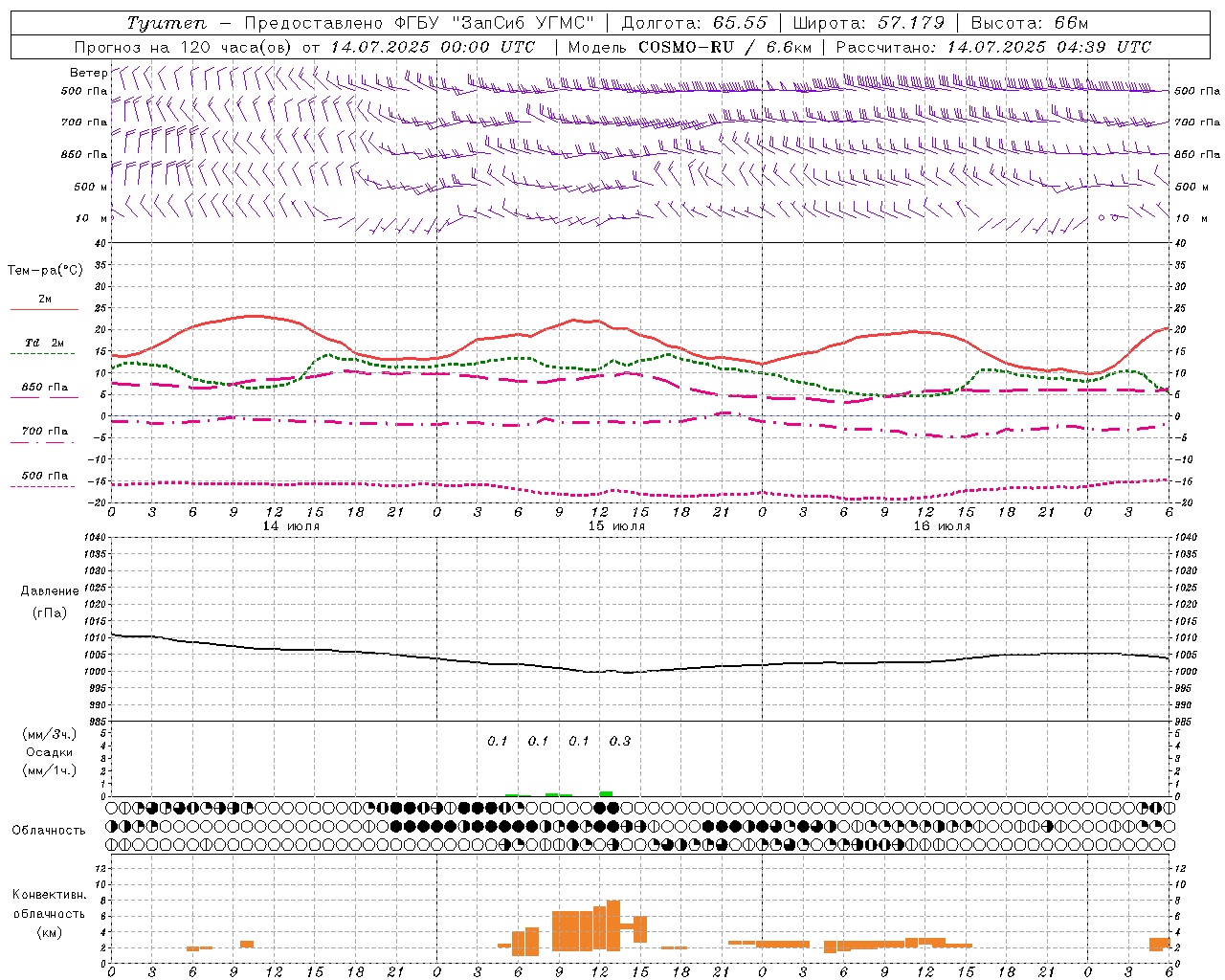Click the red 2м temperature legend line
This screenshot has height=980, width=1225.
44,309
